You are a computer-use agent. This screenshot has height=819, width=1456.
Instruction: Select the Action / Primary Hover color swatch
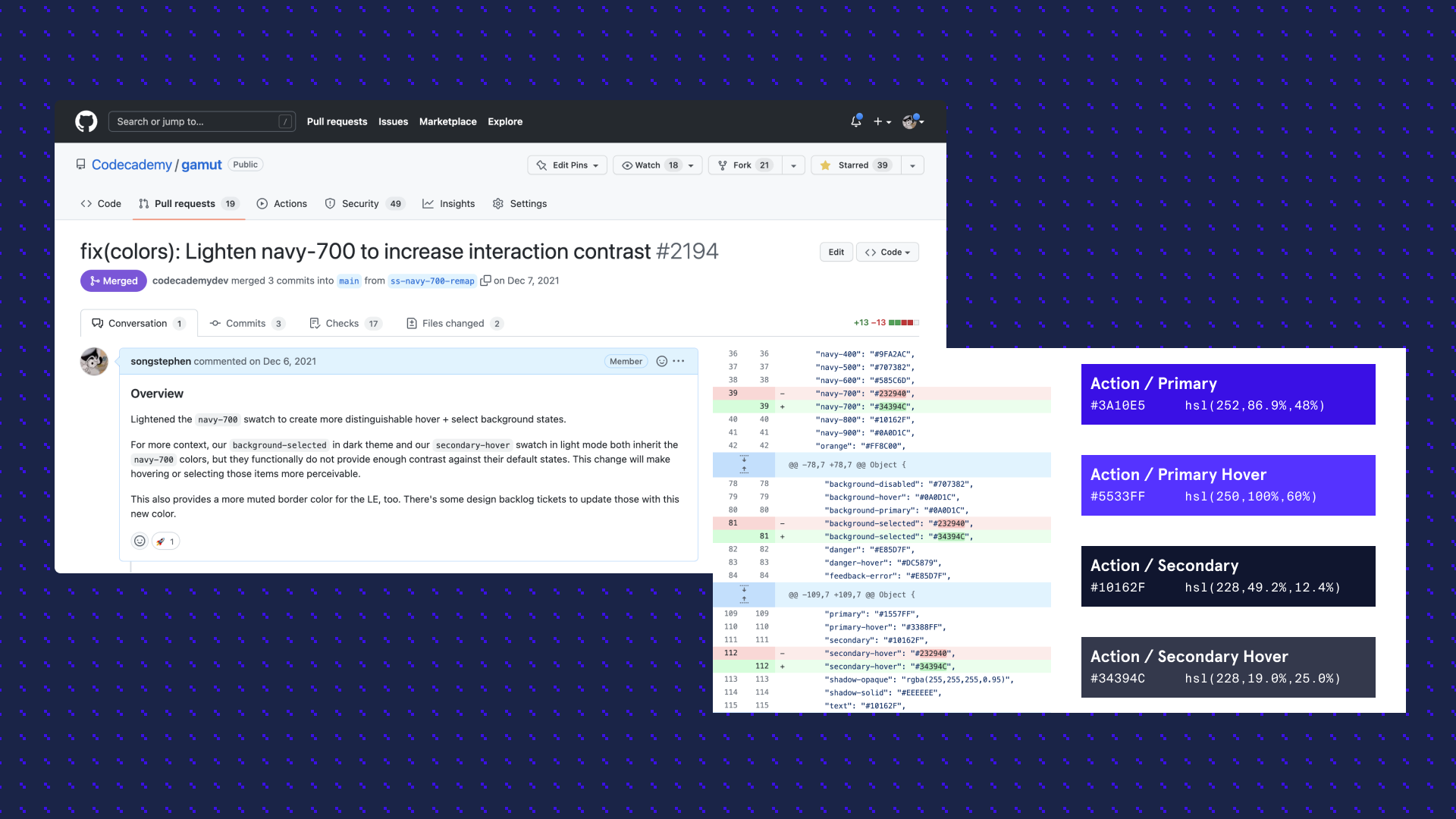[1227, 485]
